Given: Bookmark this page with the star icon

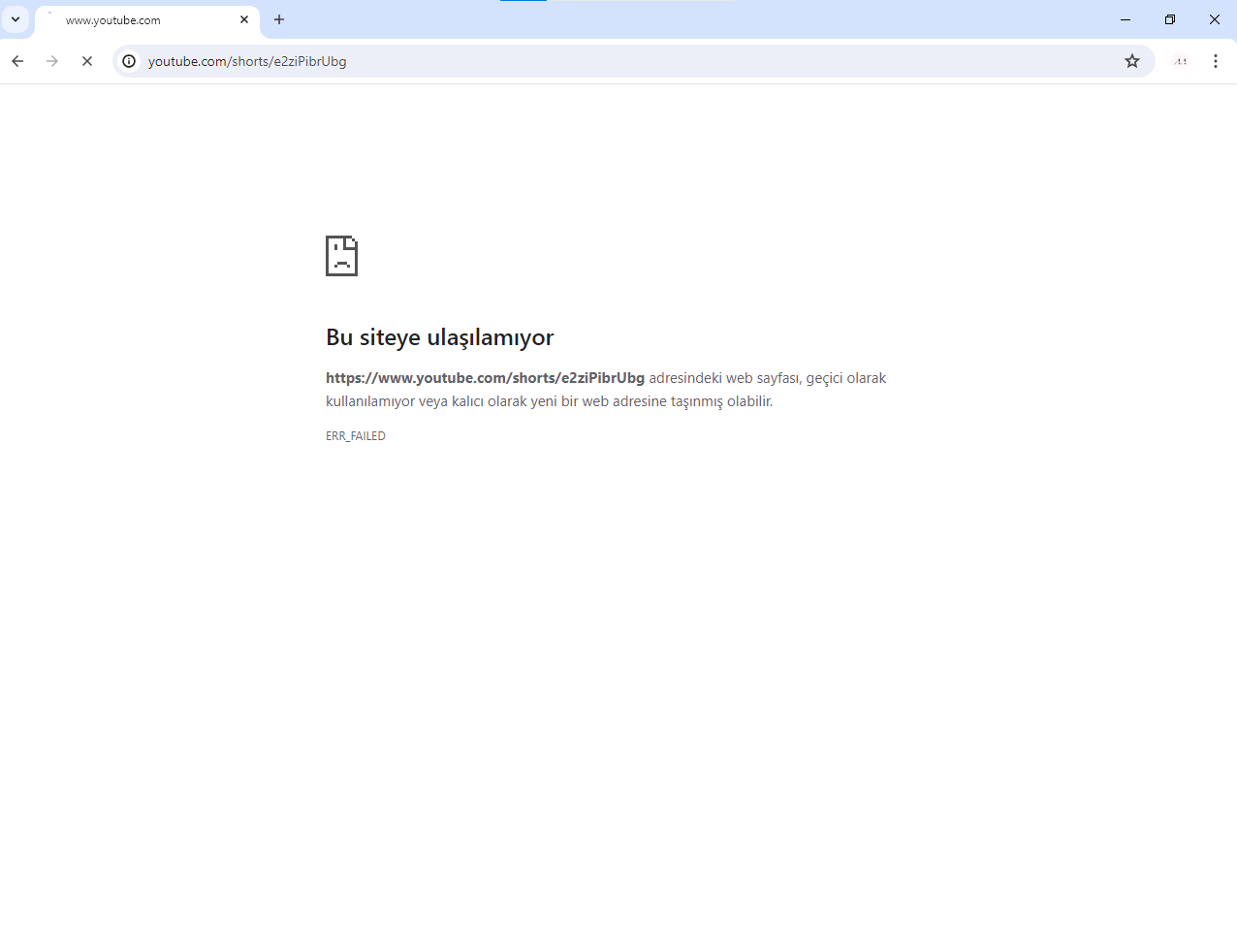Looking at the screenshot, I should (1132, 61).
